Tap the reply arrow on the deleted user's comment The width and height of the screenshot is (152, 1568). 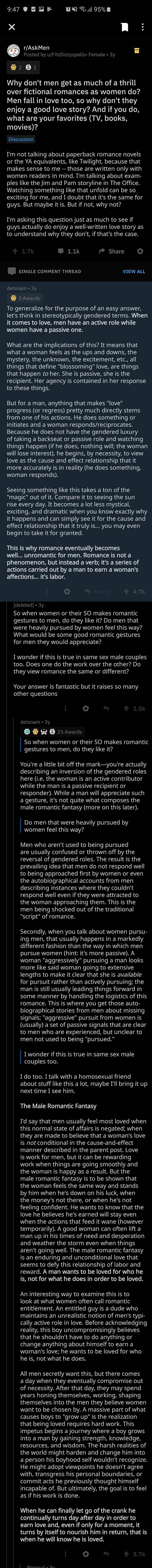[x=107, y=708]
